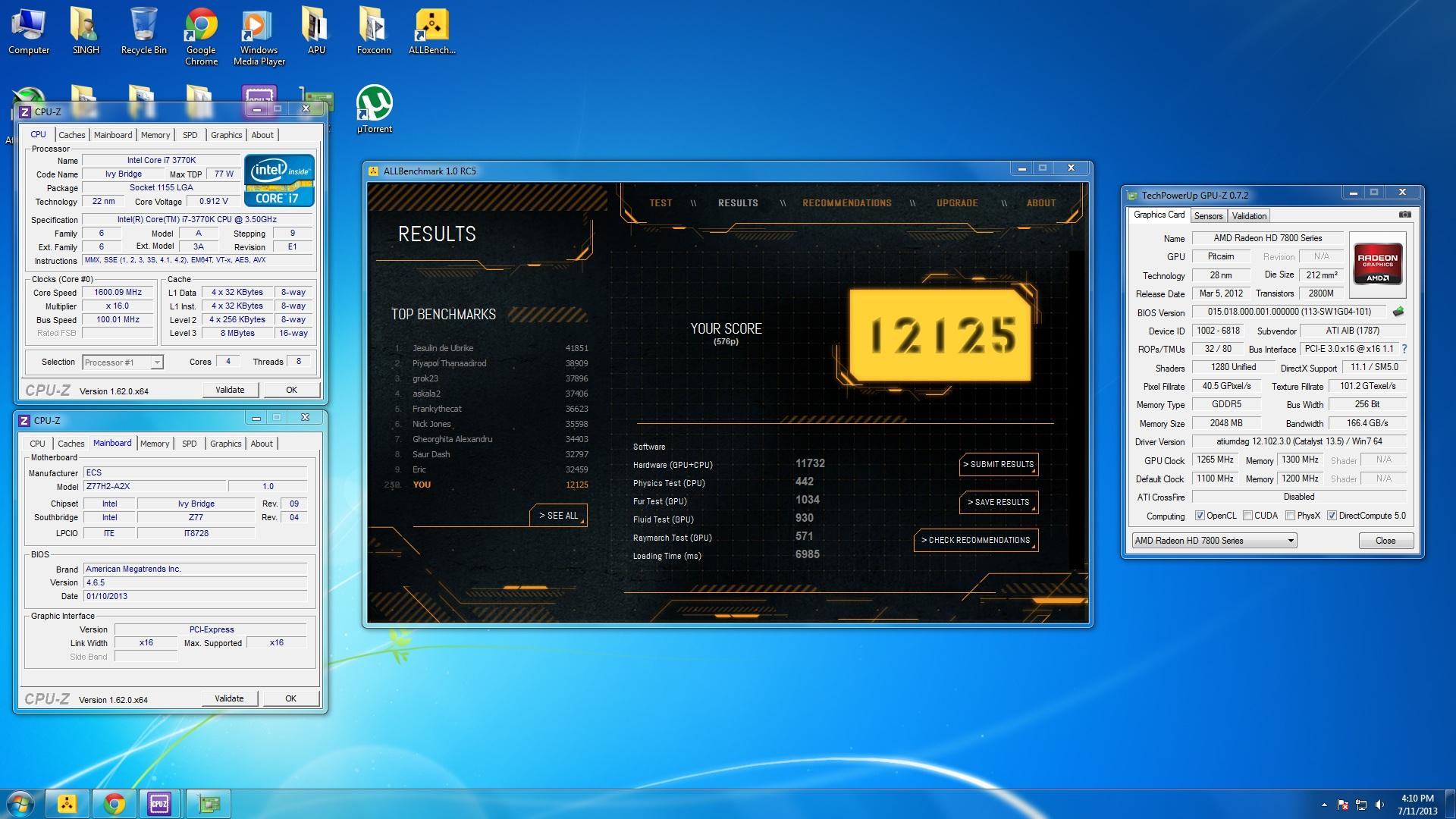Click the GPU-Z BIOS save icon

click(1398, 312)
